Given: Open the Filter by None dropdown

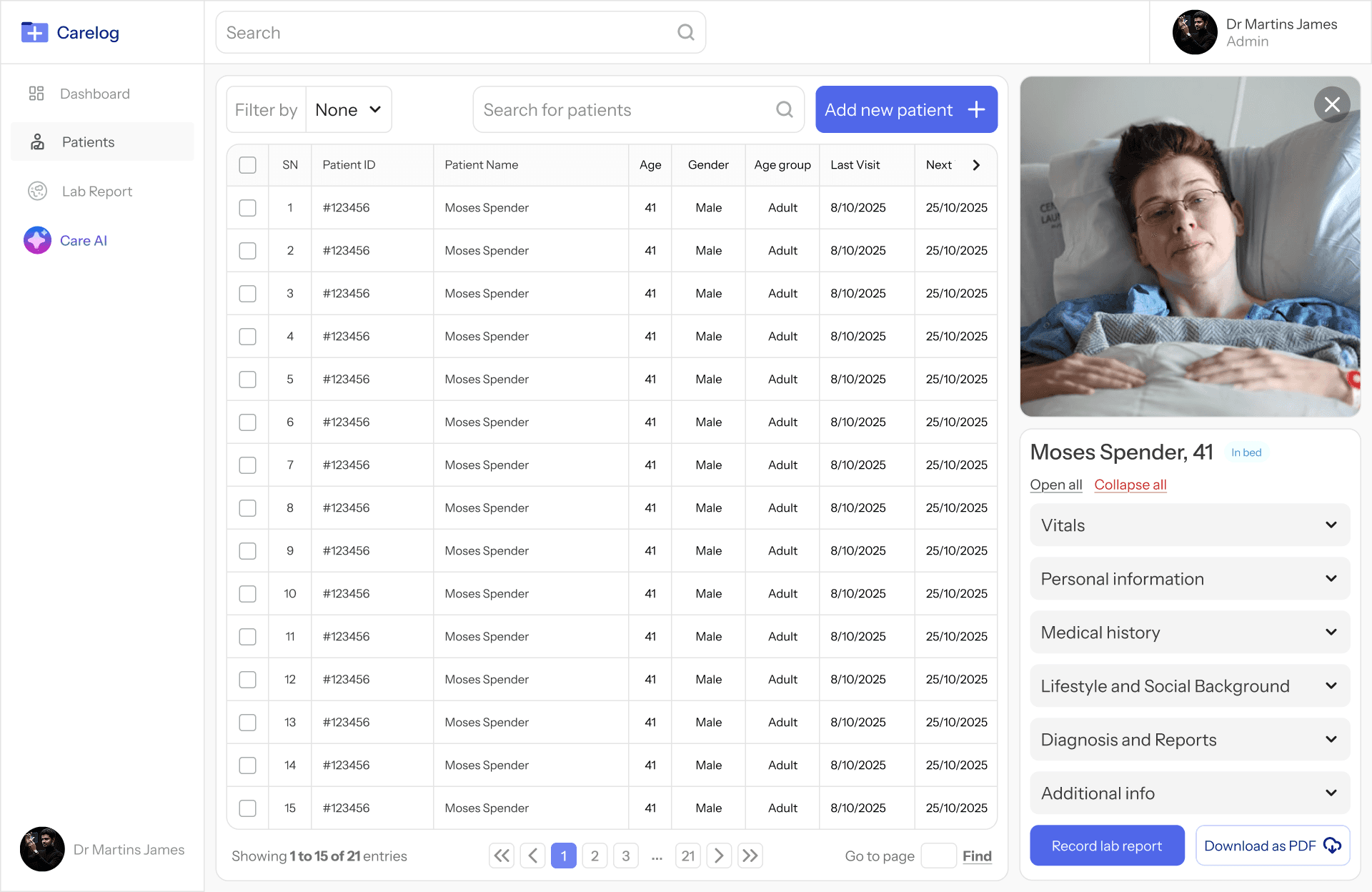Looking at the screenshot, I should point(348,110).
